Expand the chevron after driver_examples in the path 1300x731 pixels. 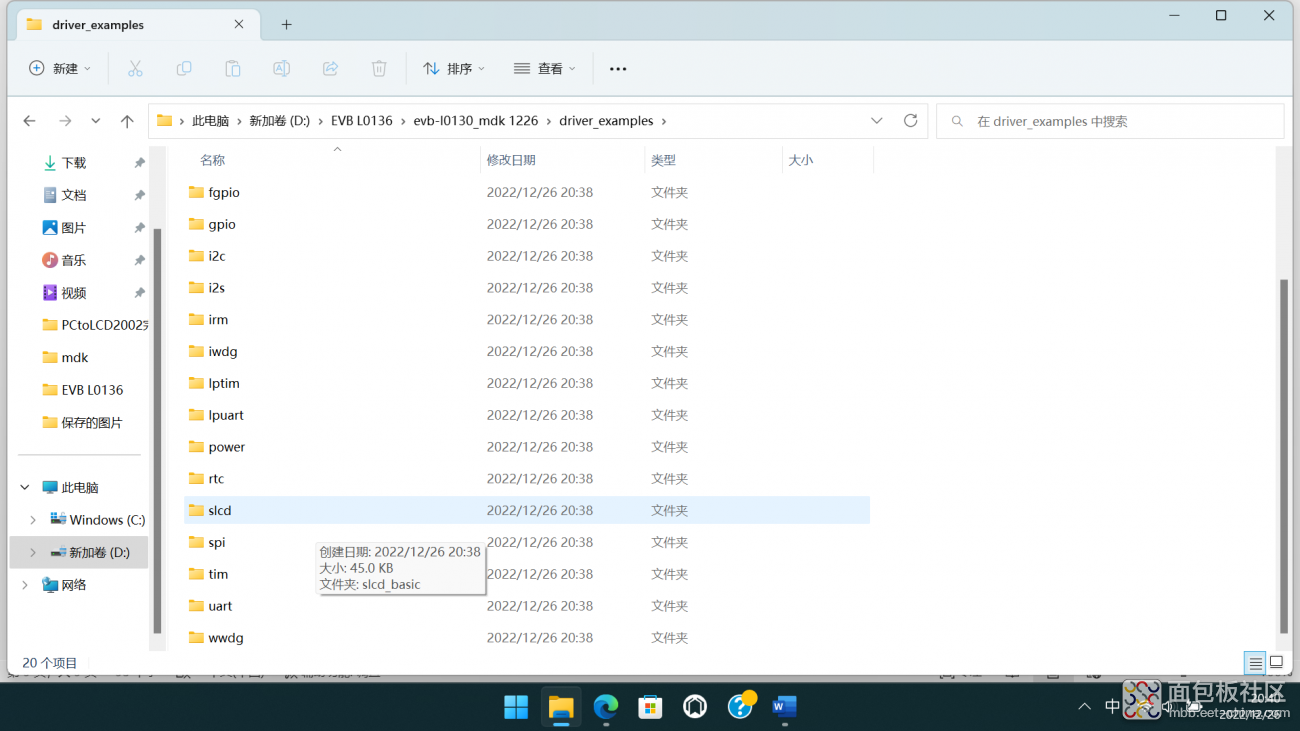664,121
